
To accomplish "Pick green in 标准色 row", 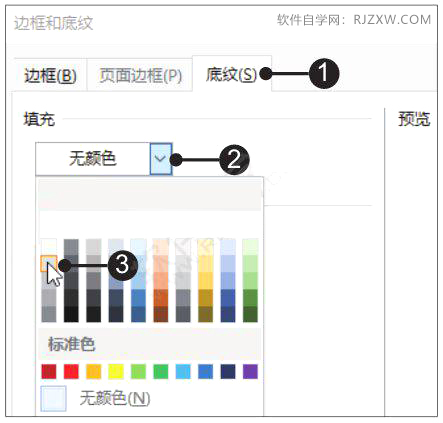I will point(161,371).
